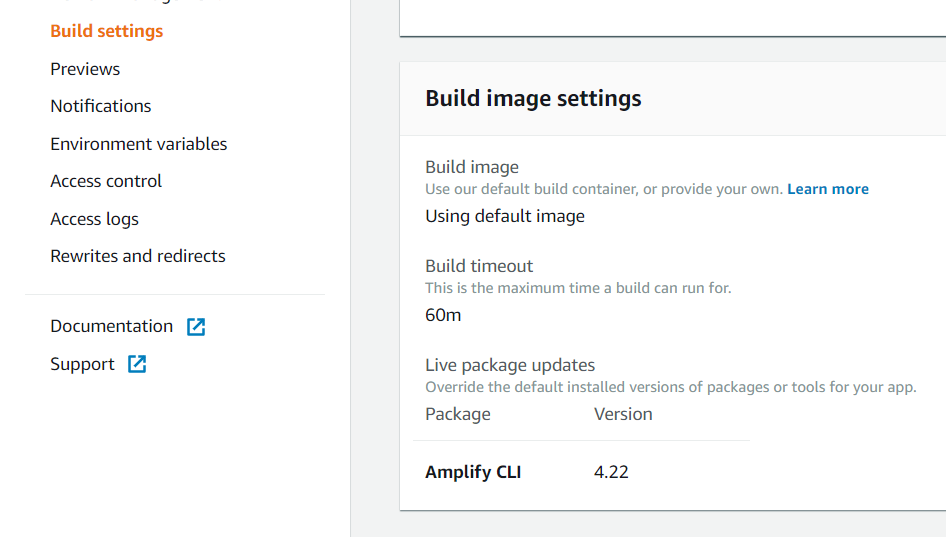Go to Notifications in the sidebar

pos(101,106)
